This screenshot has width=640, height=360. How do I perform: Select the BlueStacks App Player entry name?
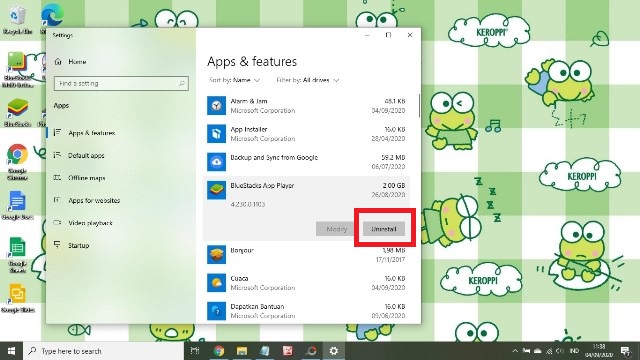point(262,186)
